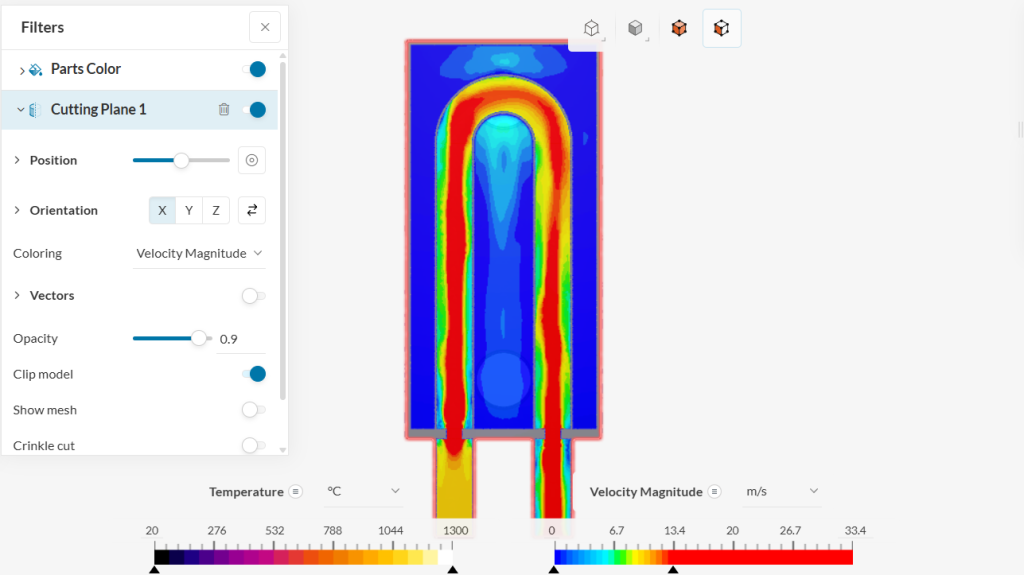
Task: Open the Temperature legend options menu icon
Action: pos(296,492)
